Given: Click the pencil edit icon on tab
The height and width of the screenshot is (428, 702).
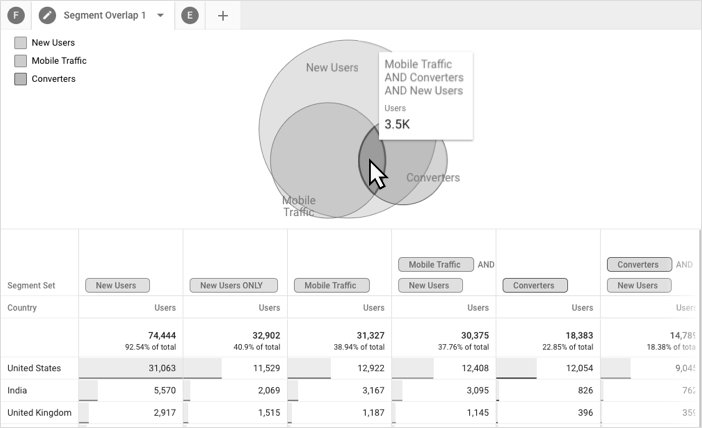Looking at the screenshot, I should [x=47, y=15].
